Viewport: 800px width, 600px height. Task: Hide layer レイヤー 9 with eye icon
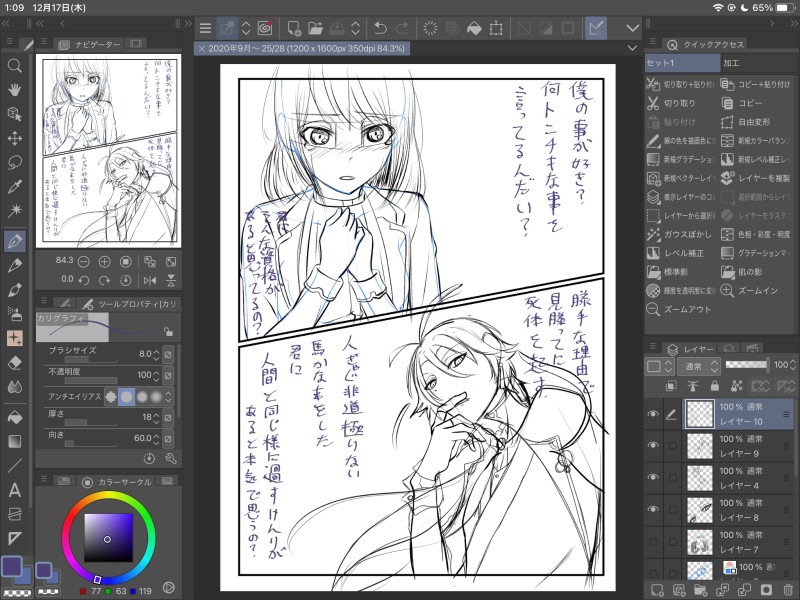coord(653,445)
